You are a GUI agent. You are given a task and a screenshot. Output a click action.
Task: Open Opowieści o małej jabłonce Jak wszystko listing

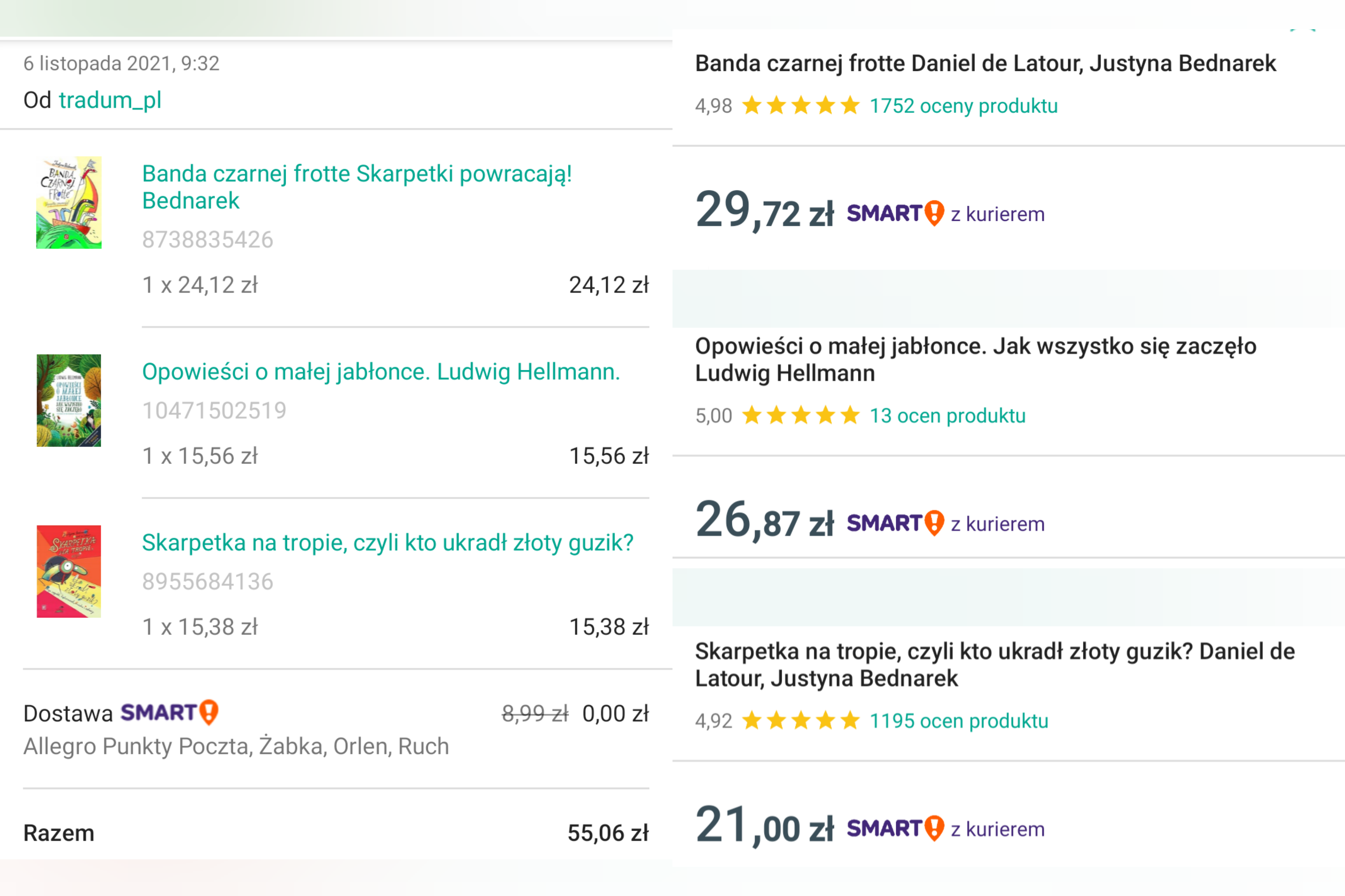[x=975, y=359]
